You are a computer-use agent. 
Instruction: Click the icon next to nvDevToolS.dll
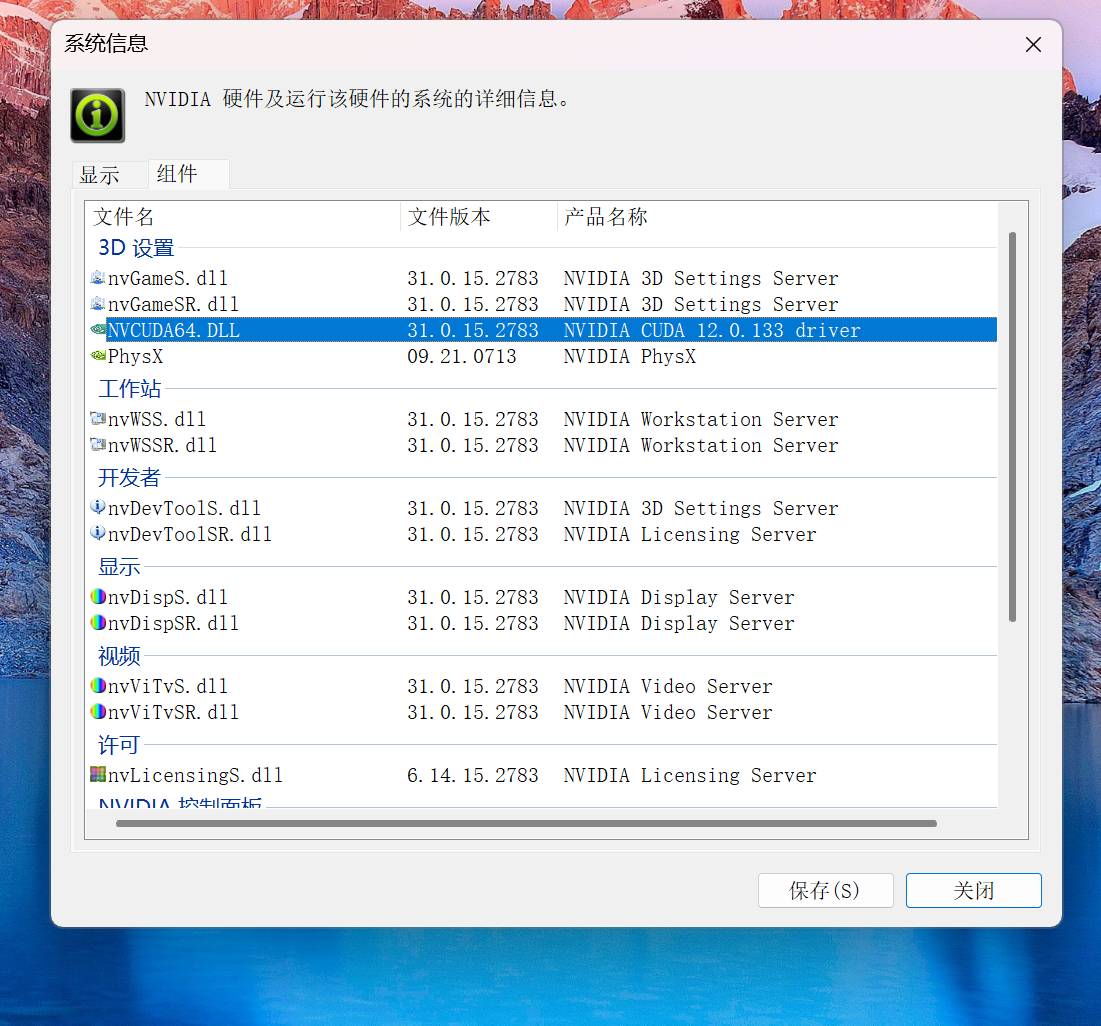click(x=98, y=508)
